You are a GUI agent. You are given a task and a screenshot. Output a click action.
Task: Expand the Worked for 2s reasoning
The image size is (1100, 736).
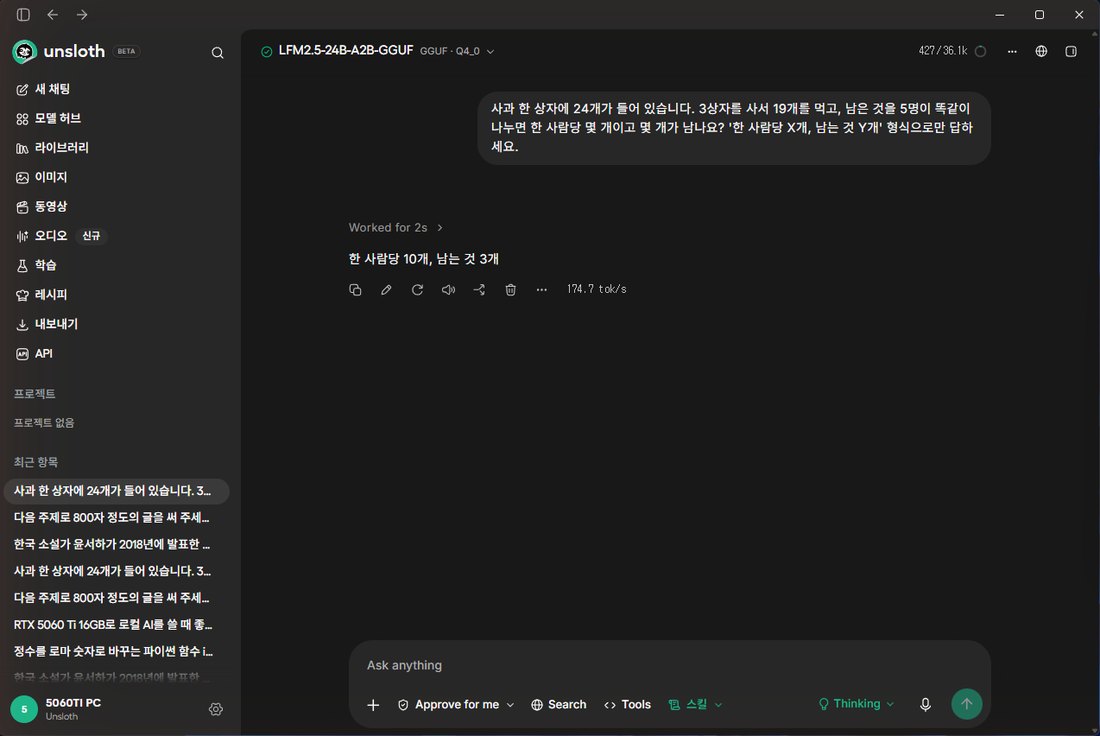pyautogui.click(x=396, y=227)
